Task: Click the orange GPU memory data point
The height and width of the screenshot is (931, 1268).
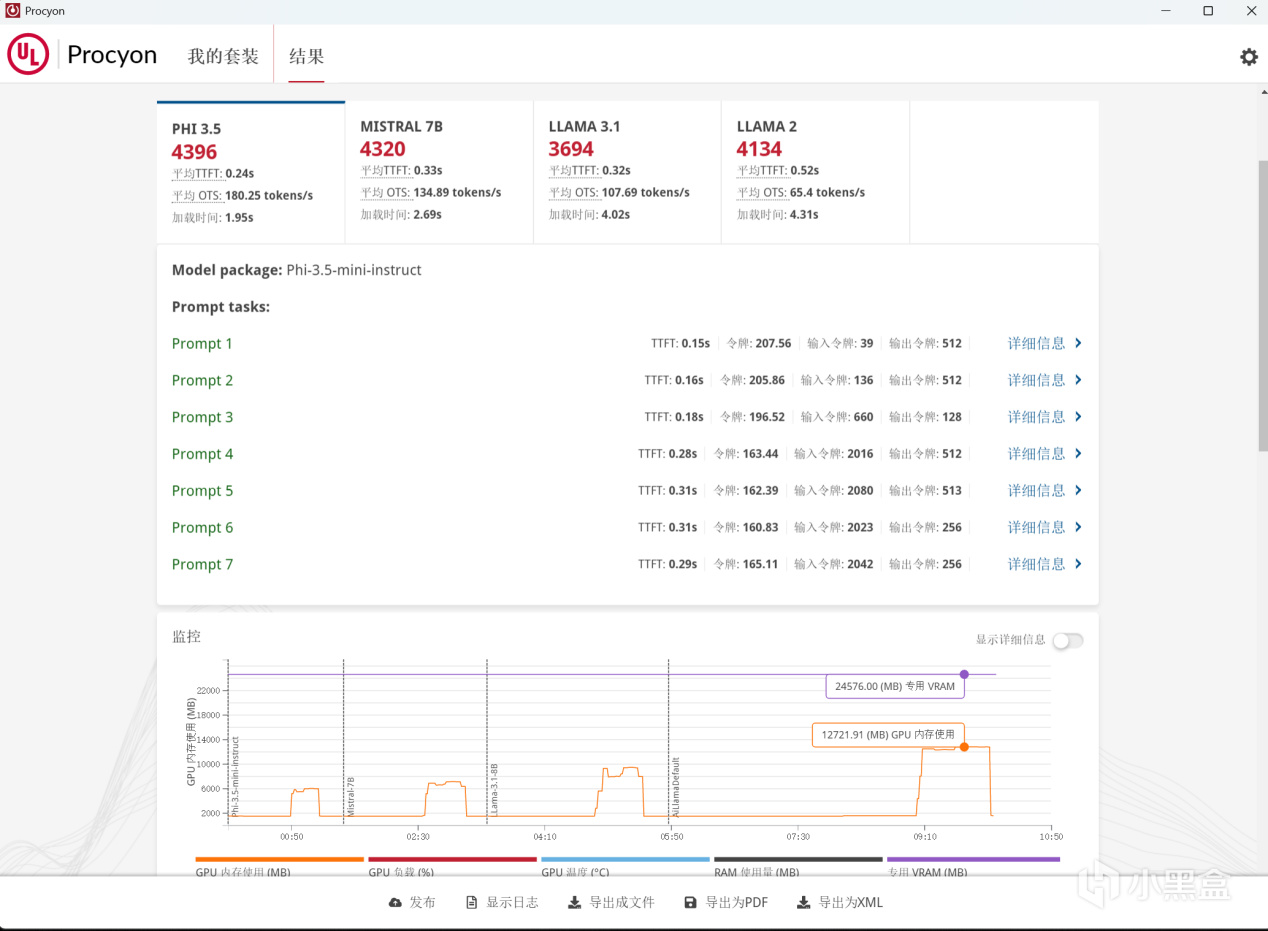Action: coord(964,747)
